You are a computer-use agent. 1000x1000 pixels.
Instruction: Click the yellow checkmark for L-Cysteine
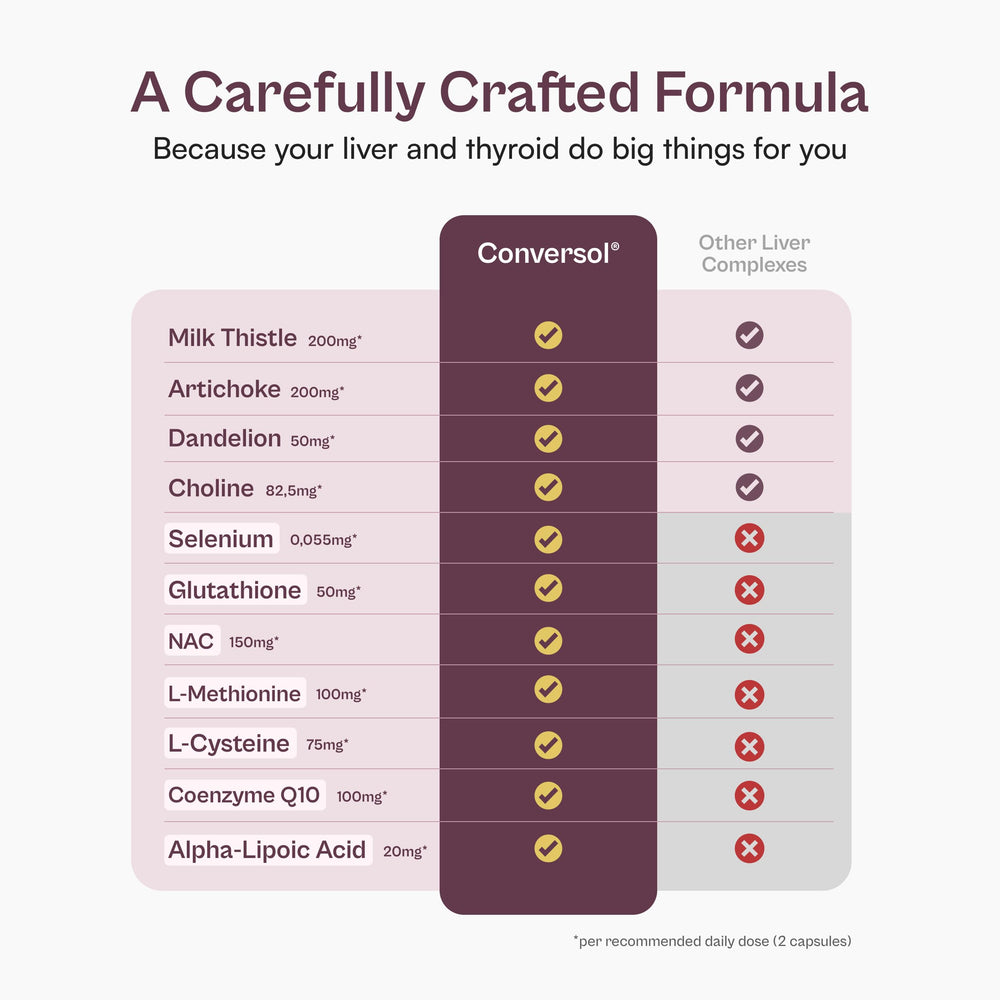[548, 745]
